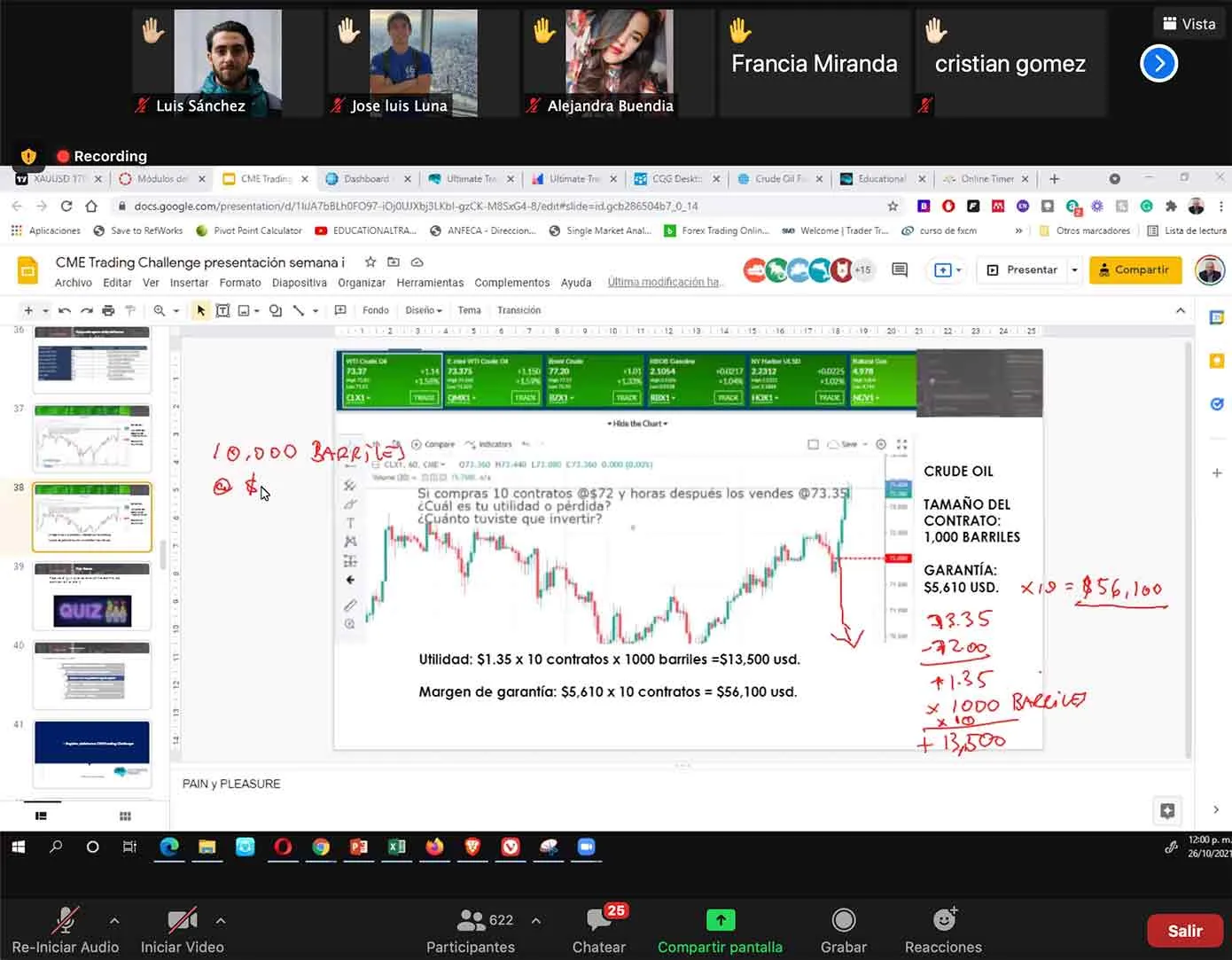Click the move to folder icon
The image size is (1232, 960).
[x=394, y=262]
